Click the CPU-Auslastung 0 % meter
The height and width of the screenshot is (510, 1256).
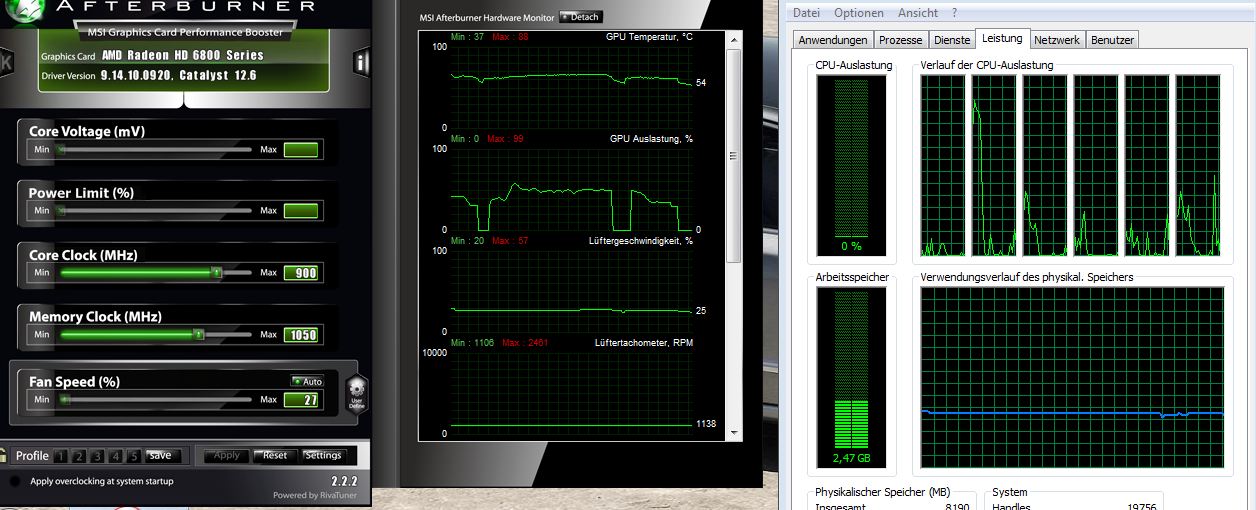pyautogui.click(x=851, y=166)
